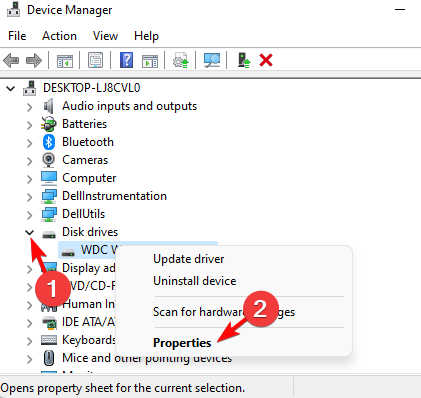
Task: Choose Properties from the context menu
Action: point(182,343)
